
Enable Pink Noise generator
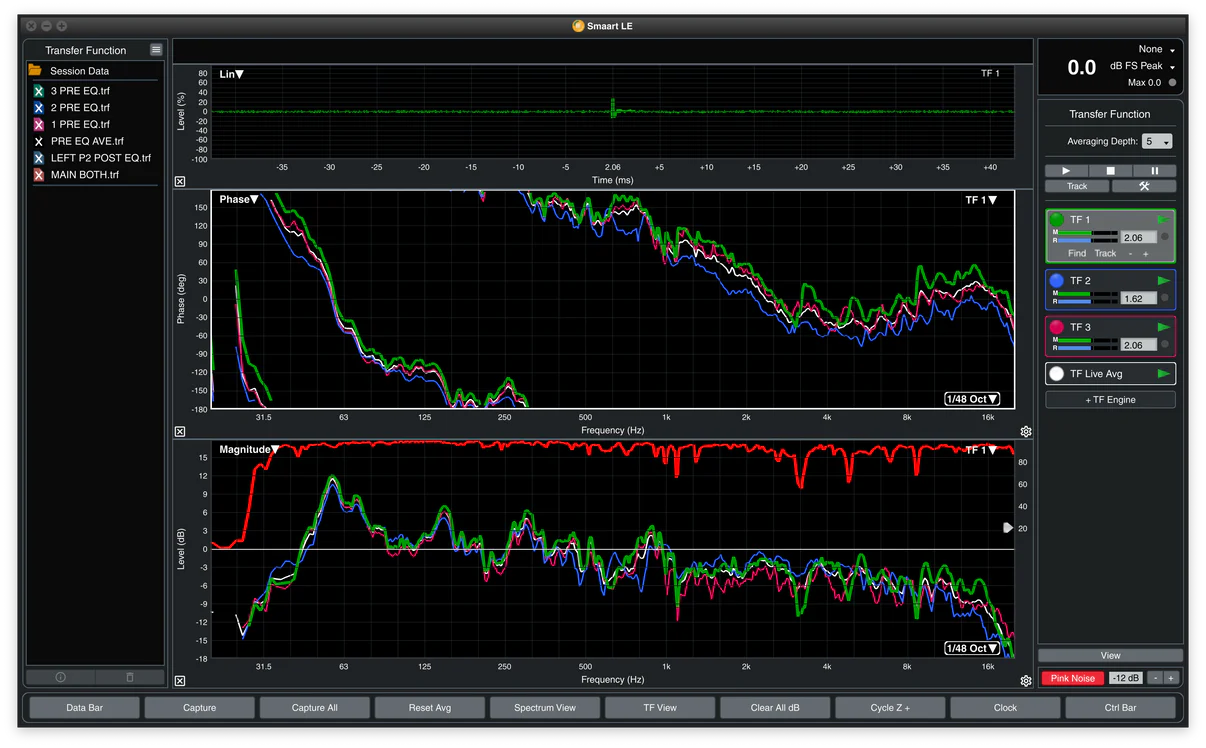1072,678
